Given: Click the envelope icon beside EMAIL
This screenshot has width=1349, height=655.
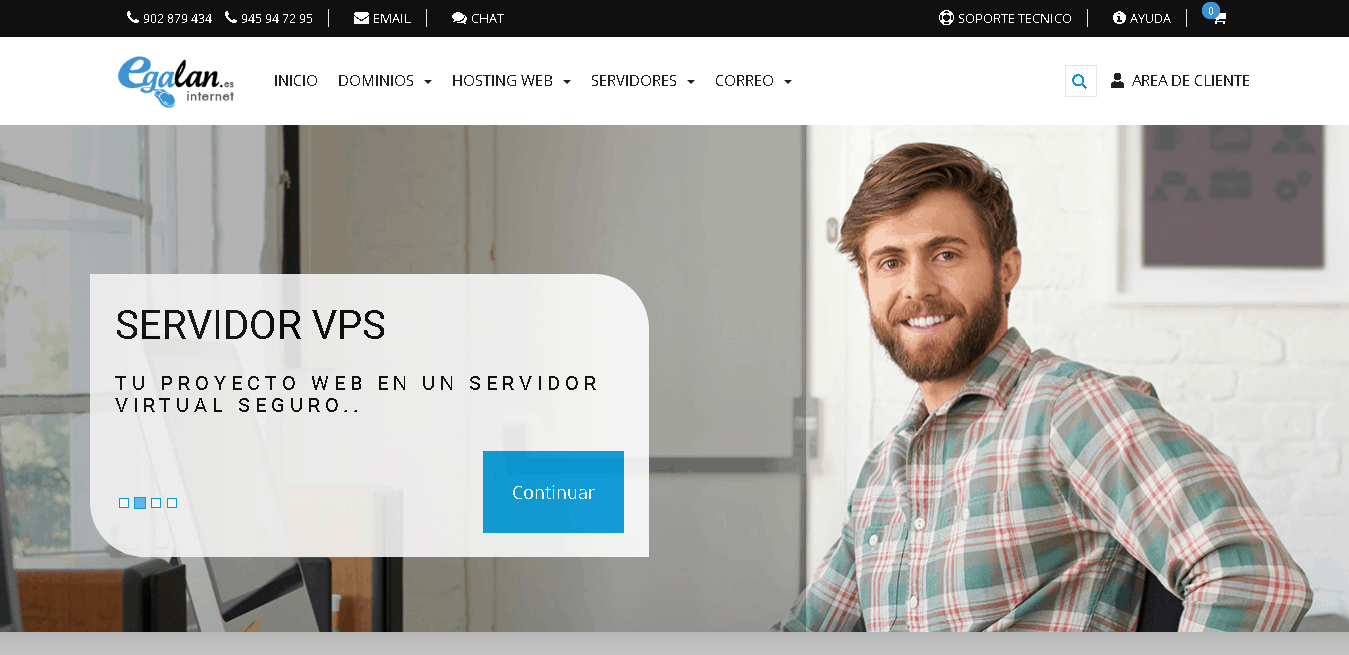Looking at the screenshot, I should (361, 18).
